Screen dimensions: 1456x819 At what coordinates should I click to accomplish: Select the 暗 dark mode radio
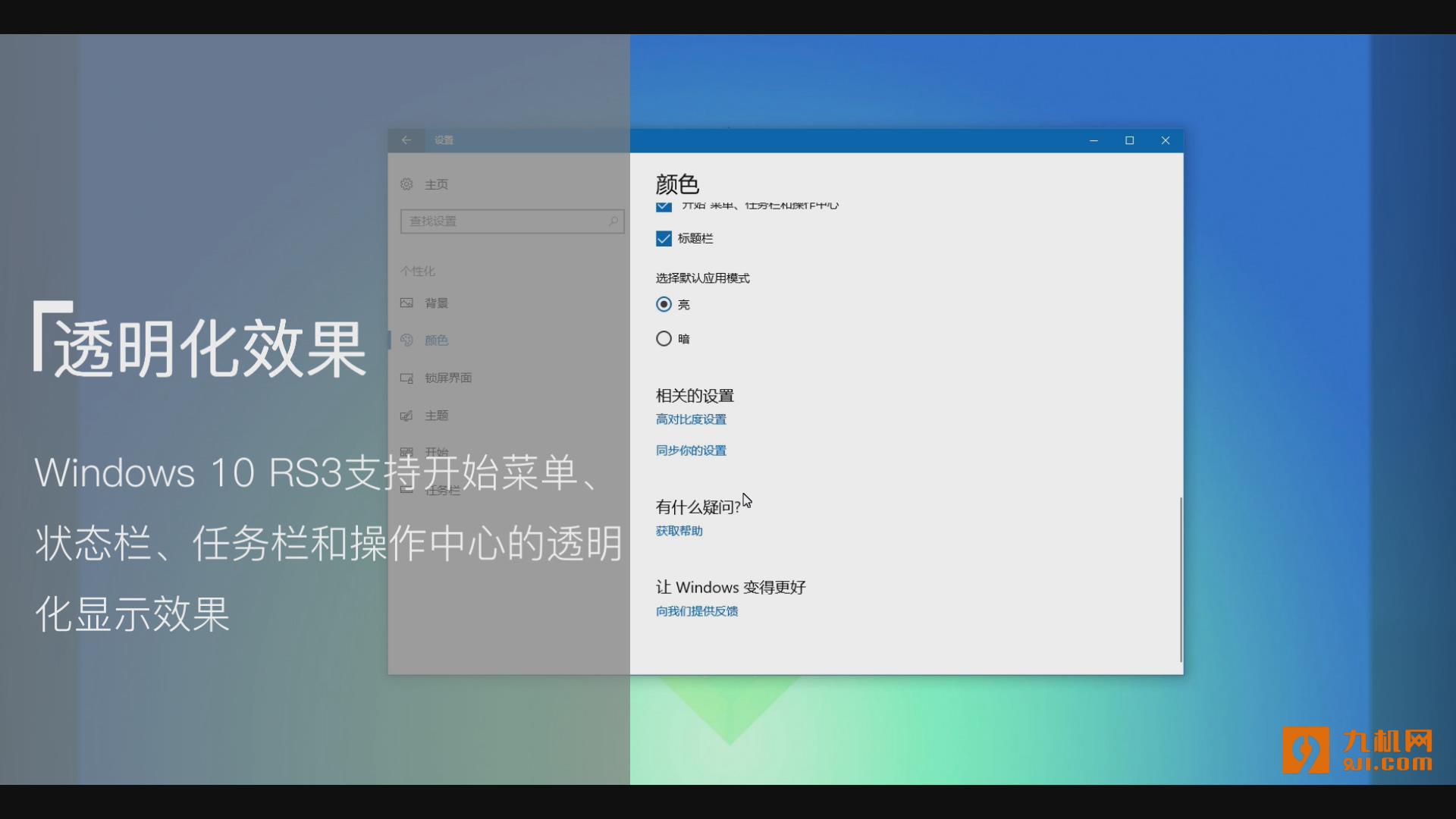pyautogui.click(x=664, y=338)
